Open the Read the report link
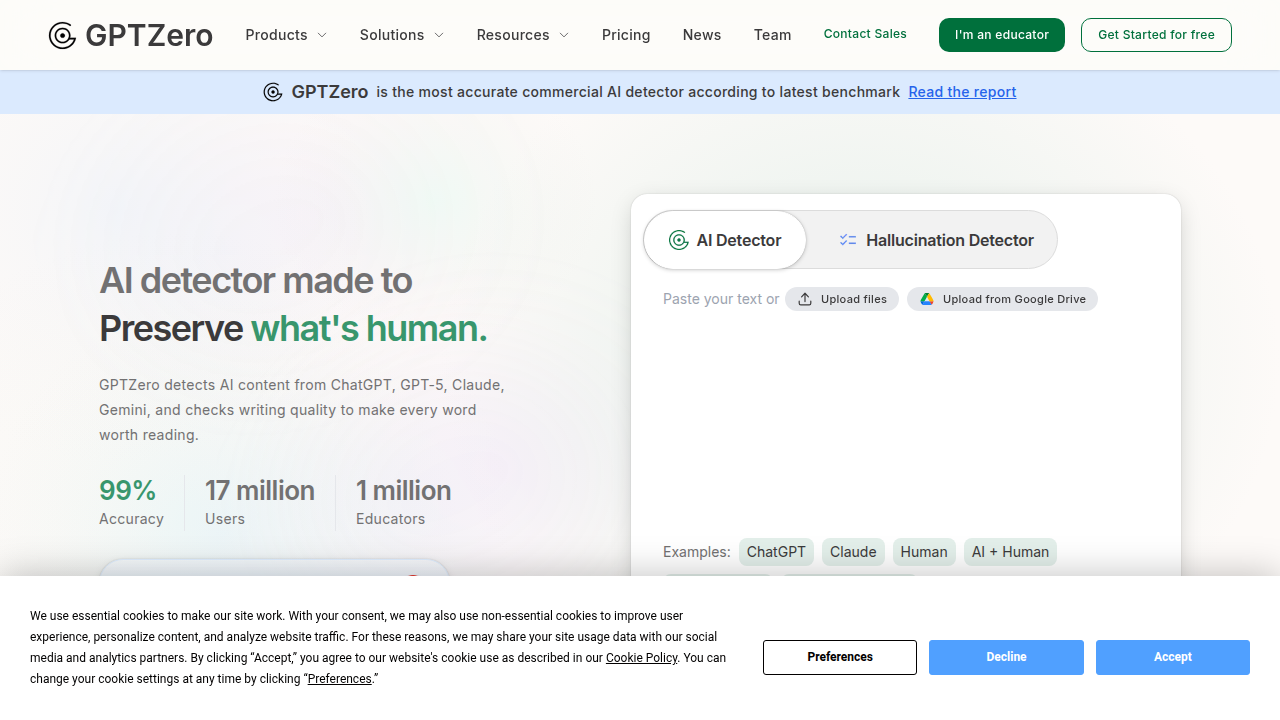The image size is (1280, 720). 962,92
